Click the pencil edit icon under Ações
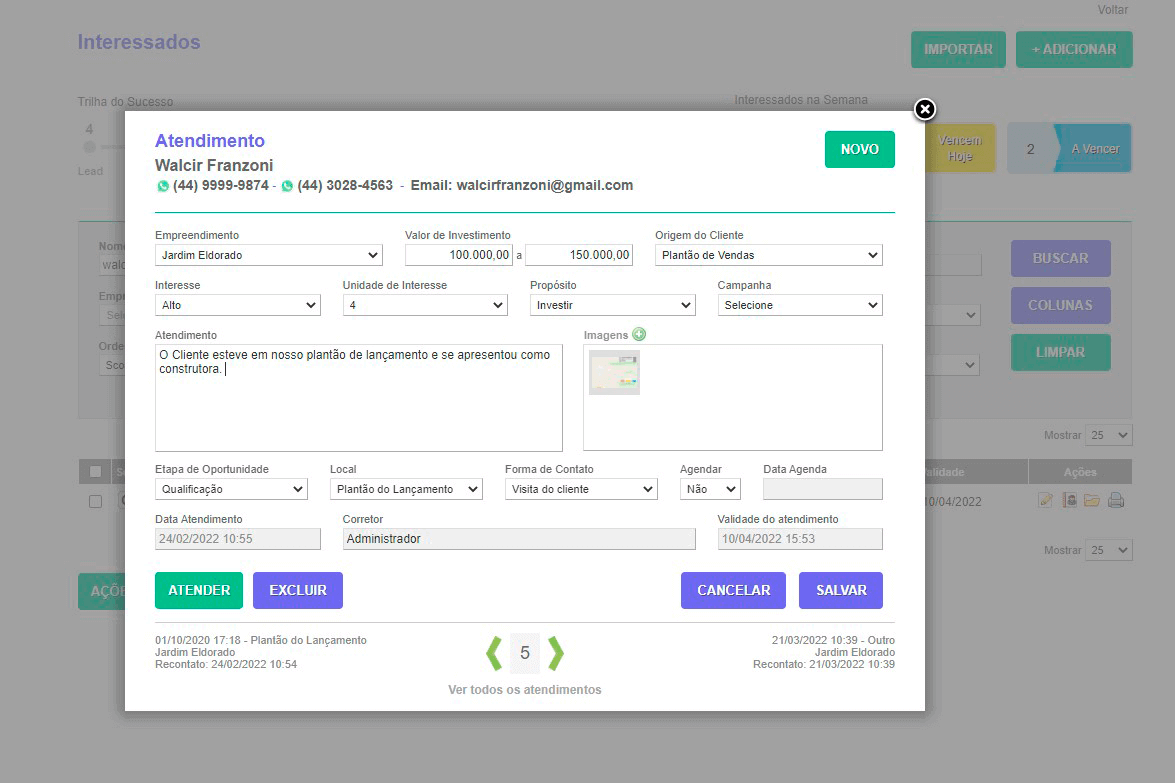This screenshot has width=1175, height=783. click(1045, 500)
